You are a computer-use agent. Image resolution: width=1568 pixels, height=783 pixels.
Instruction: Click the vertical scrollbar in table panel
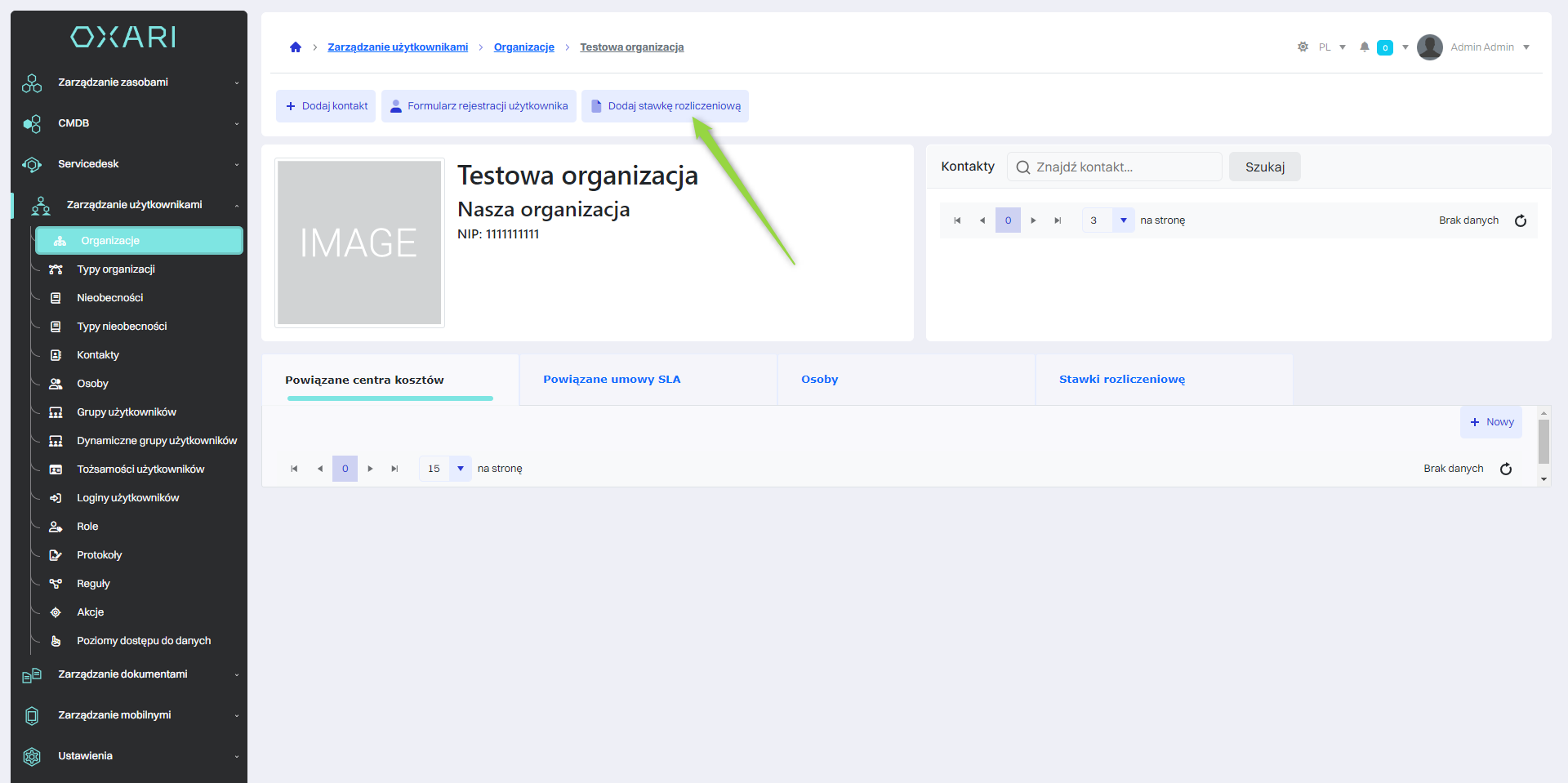pos(1543,442)
